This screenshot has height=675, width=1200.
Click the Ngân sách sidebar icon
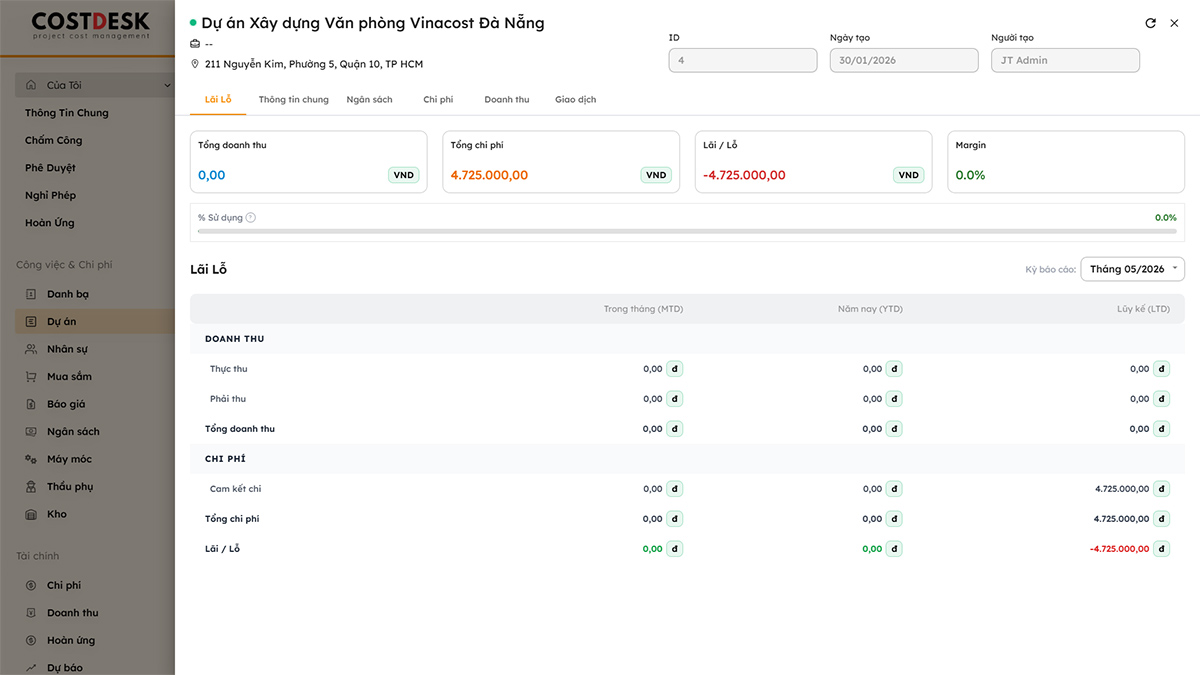coord(31,432)
